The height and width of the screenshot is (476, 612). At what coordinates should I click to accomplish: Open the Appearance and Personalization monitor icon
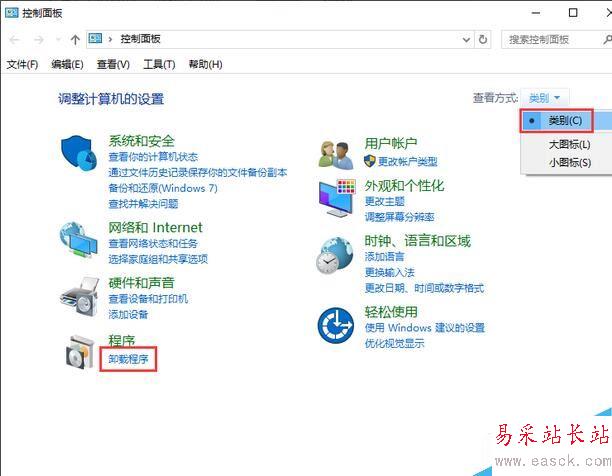click(337, 198)
